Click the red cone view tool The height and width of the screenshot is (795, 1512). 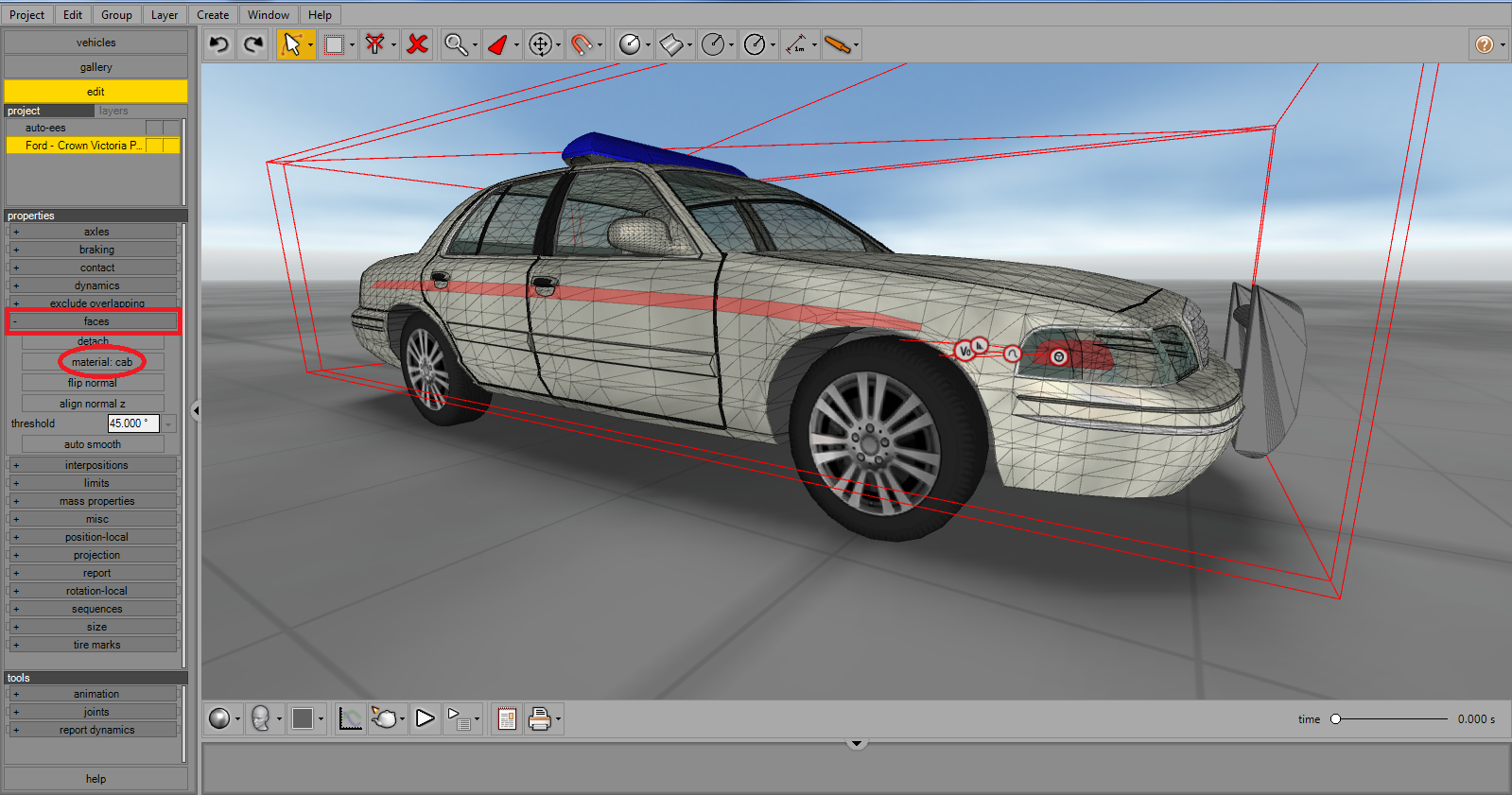[x=498, y=44]
